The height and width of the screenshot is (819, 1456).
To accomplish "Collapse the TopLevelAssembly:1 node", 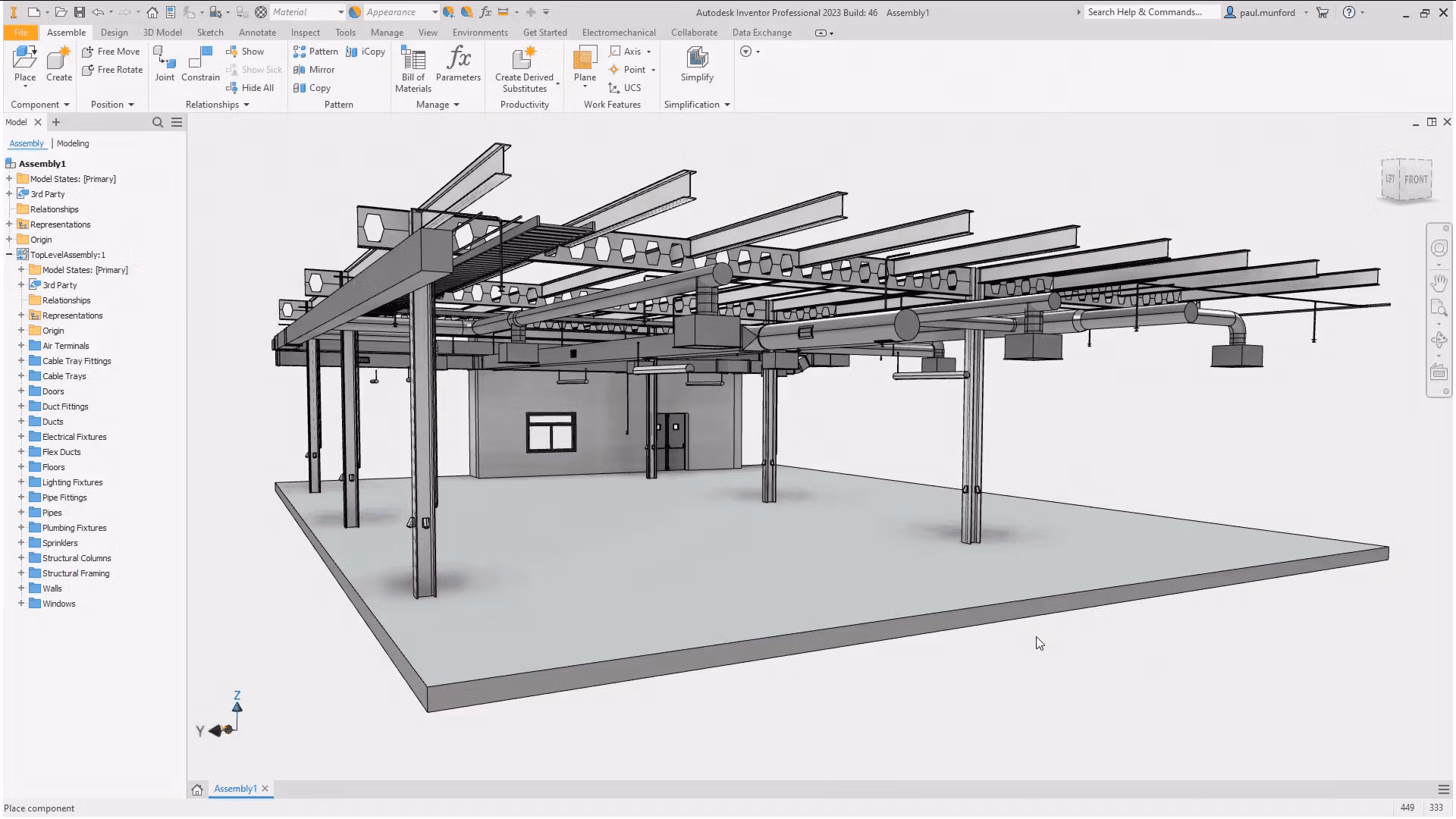I will pos(9,255).
